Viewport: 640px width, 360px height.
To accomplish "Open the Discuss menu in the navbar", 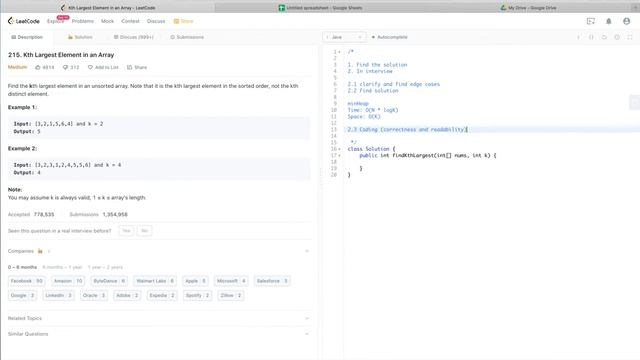I will [x=156, y=21].
